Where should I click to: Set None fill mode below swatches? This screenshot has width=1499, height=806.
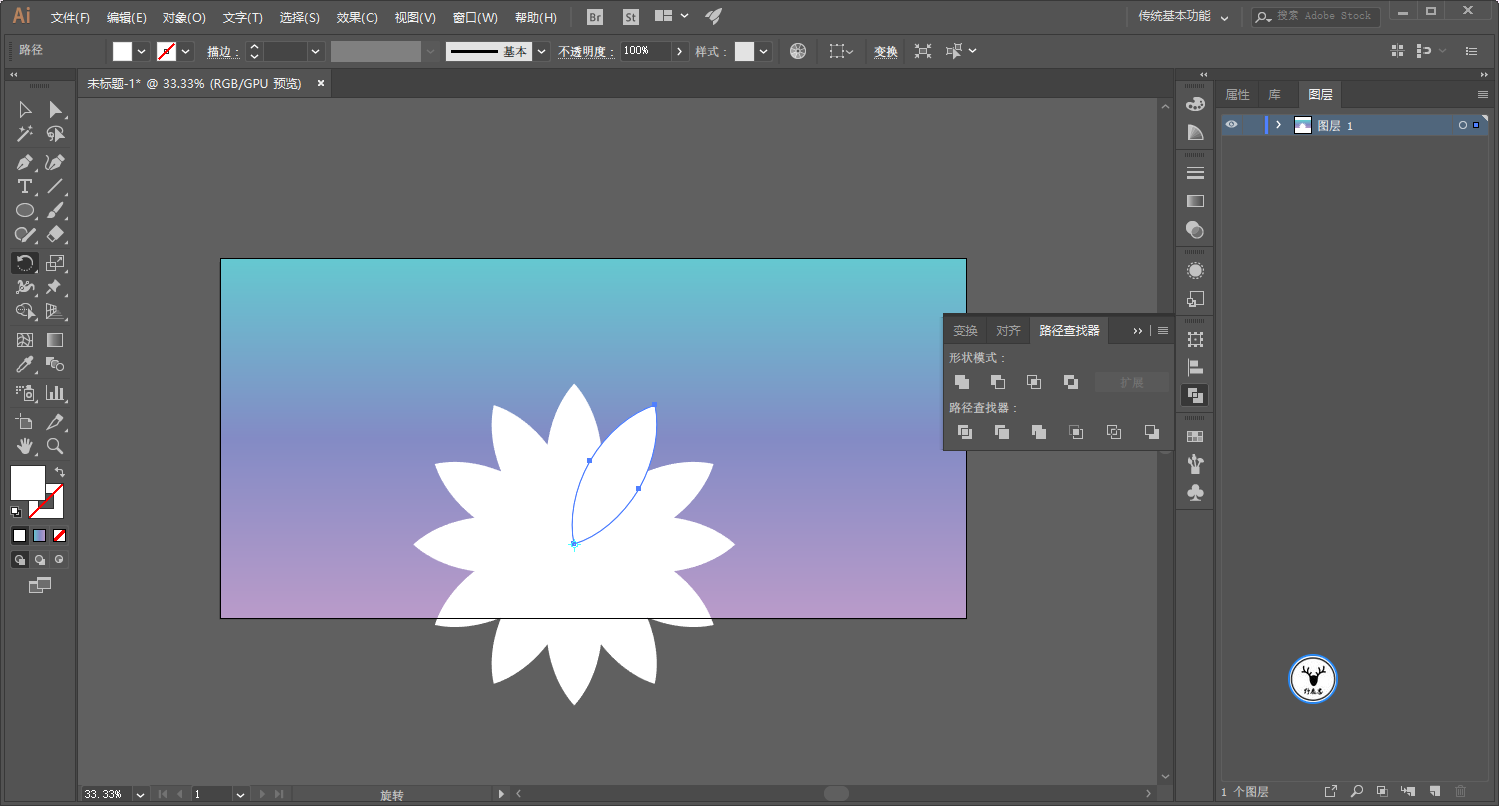(60, 535)
